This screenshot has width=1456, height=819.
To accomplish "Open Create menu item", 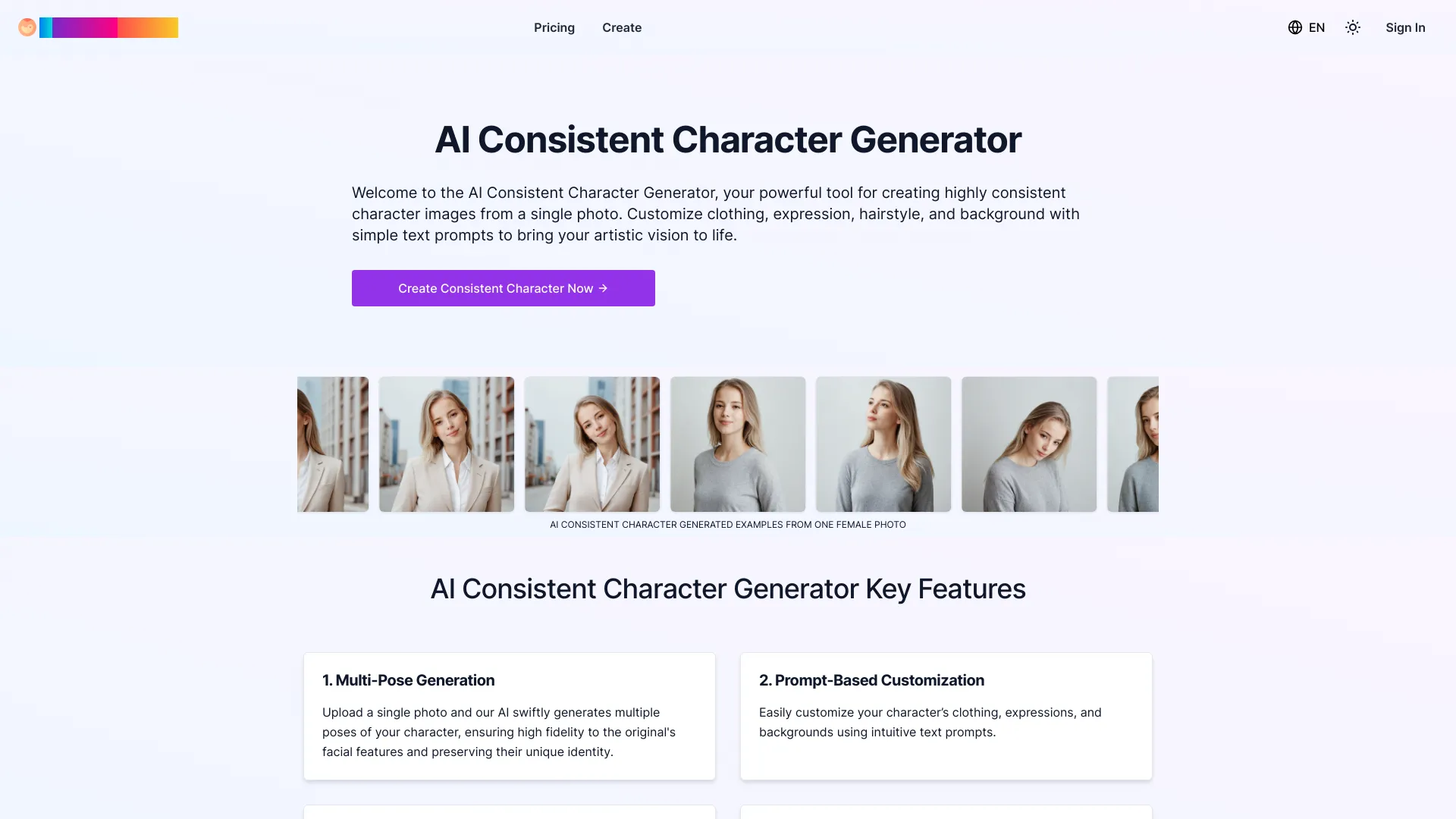I will click(x=621, y=27).
